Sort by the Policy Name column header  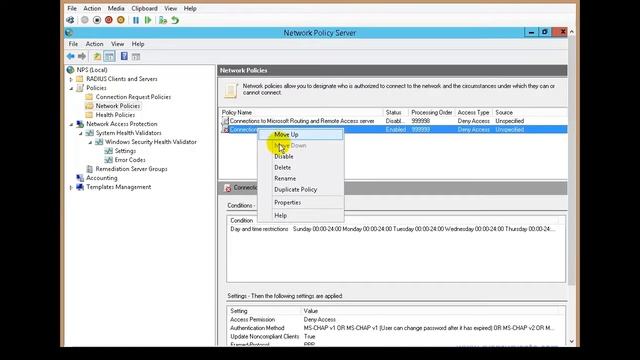(301, 112)
